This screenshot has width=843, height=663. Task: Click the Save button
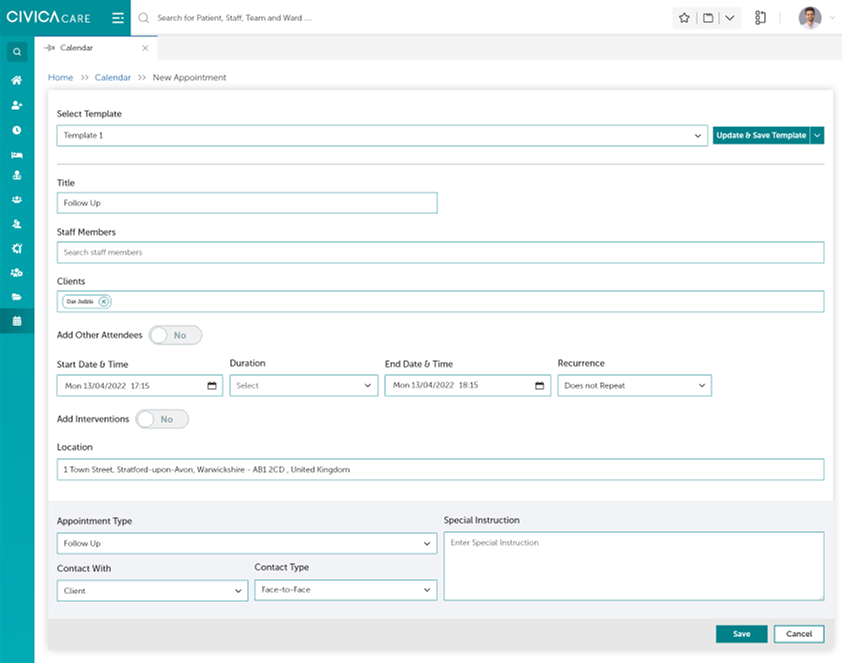click(741, 634)
